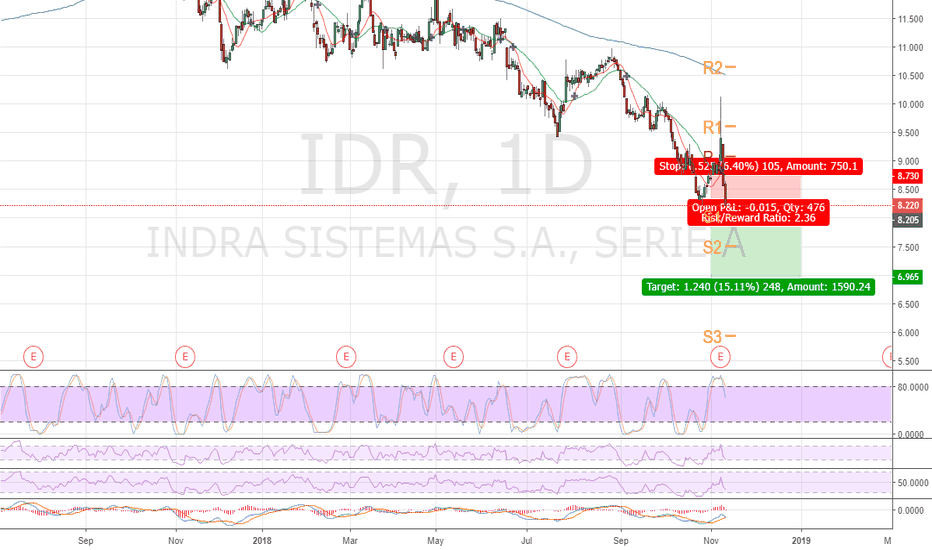The image size is (932, 550).
Task: Click the 80.0000 stochastic scale value
Action: [x=913, y=387]
